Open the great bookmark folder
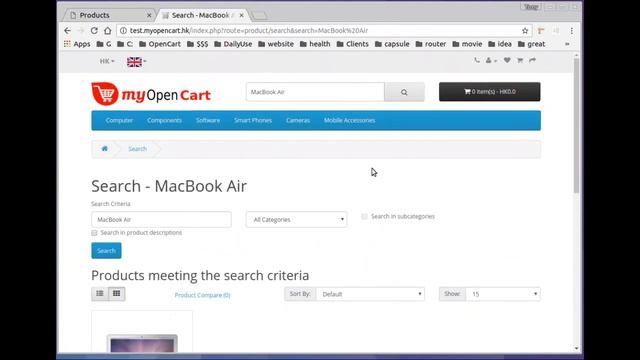The image size is (640, 360). point(531,44)
